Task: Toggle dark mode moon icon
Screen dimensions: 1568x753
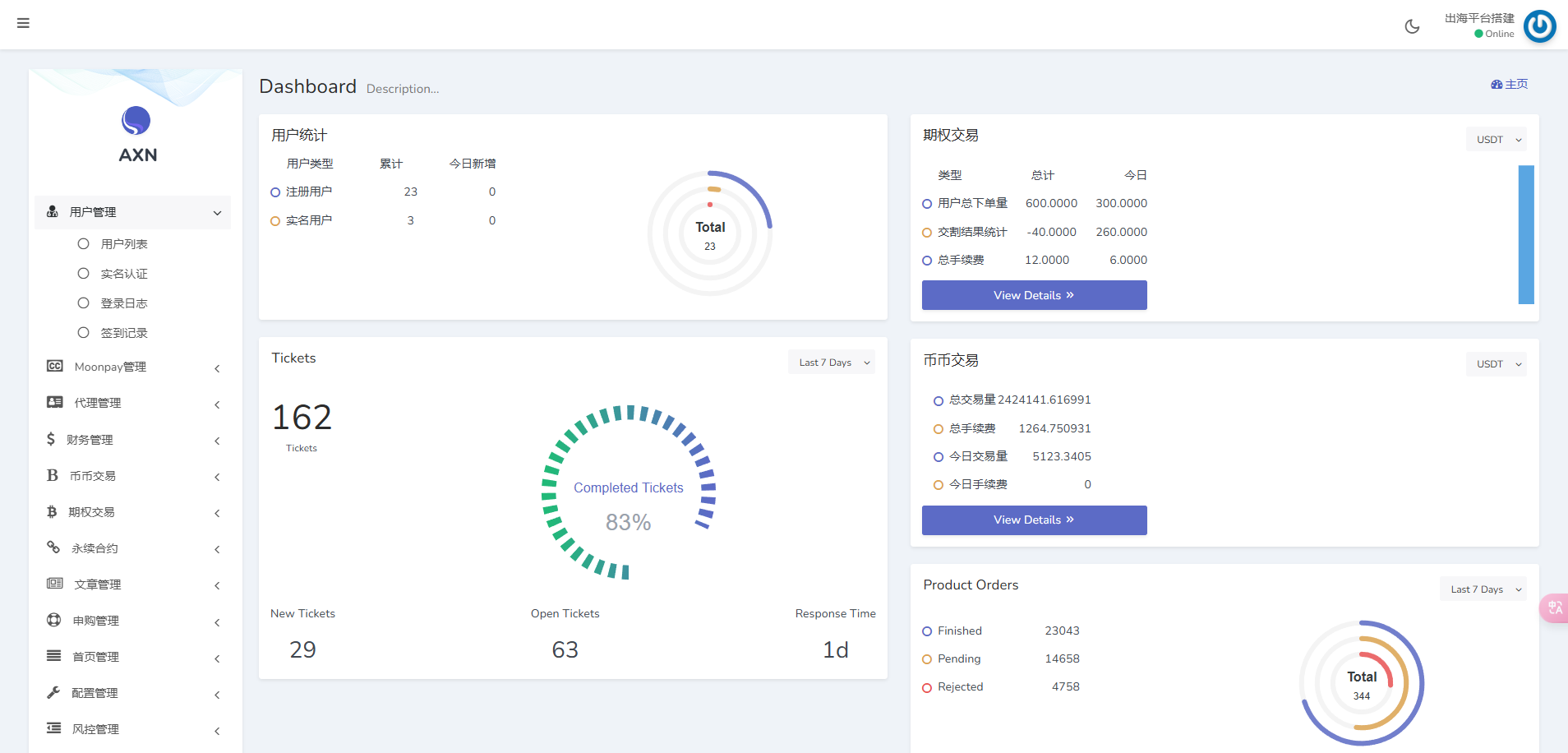Action: coord(1412,26)
